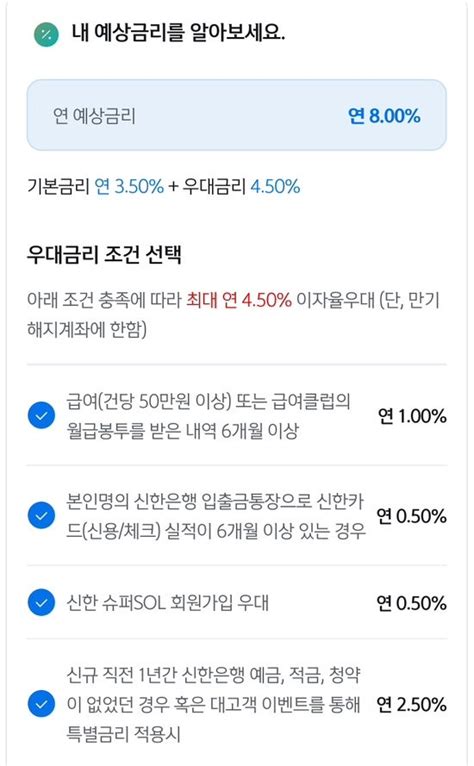Tap the 기본금리 연 3.50% text
The width and height of the screenshot is (474, 766).
(x=95, y=187)
